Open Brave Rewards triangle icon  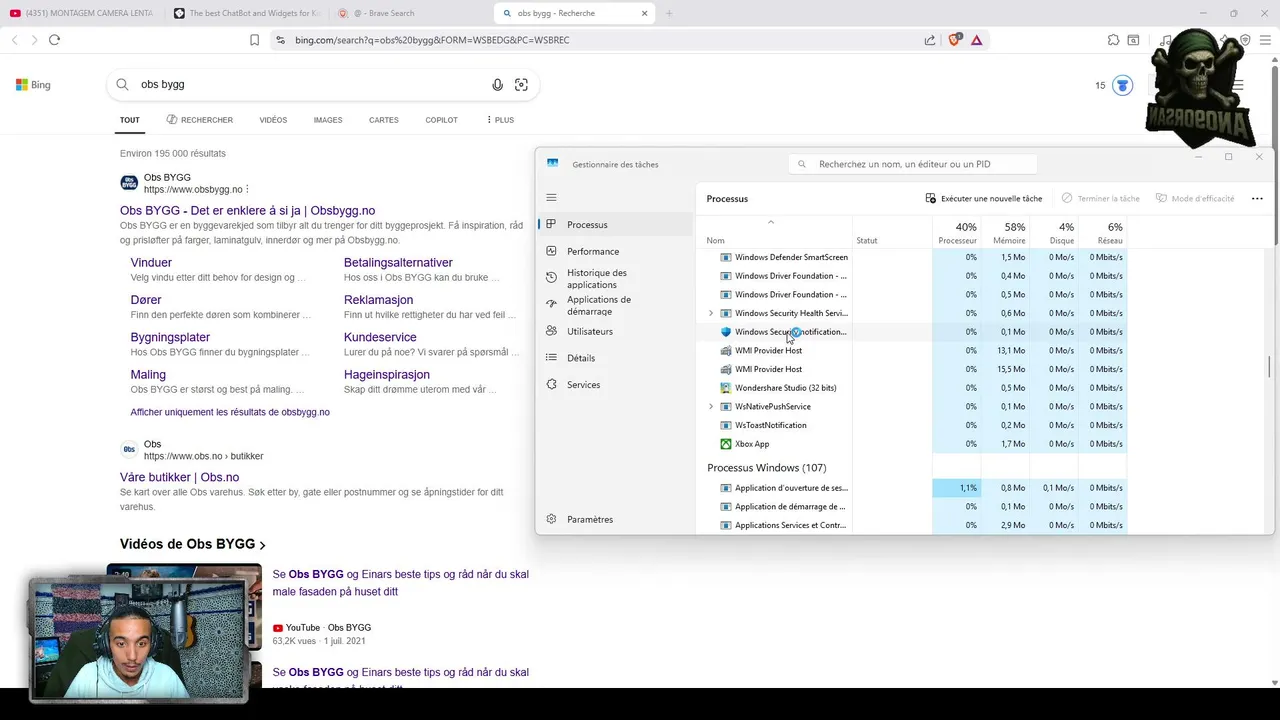(x=976, y=40)
